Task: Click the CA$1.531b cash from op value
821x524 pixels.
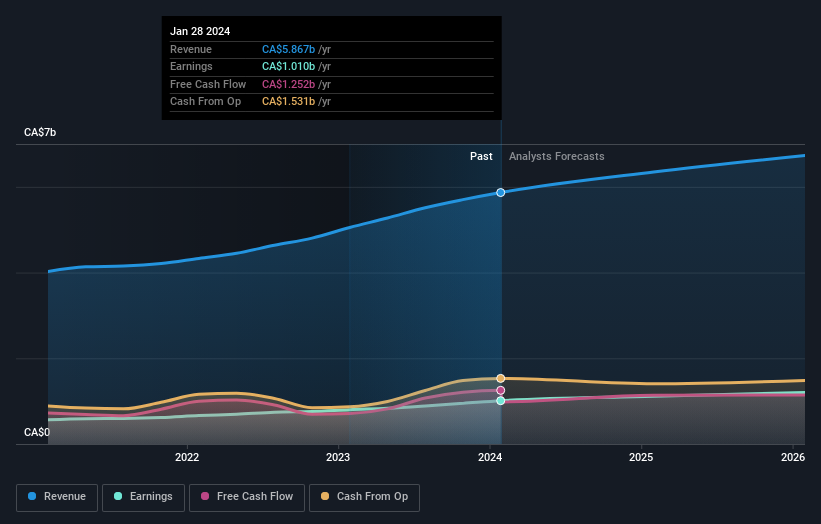Action: pos(289,102)
